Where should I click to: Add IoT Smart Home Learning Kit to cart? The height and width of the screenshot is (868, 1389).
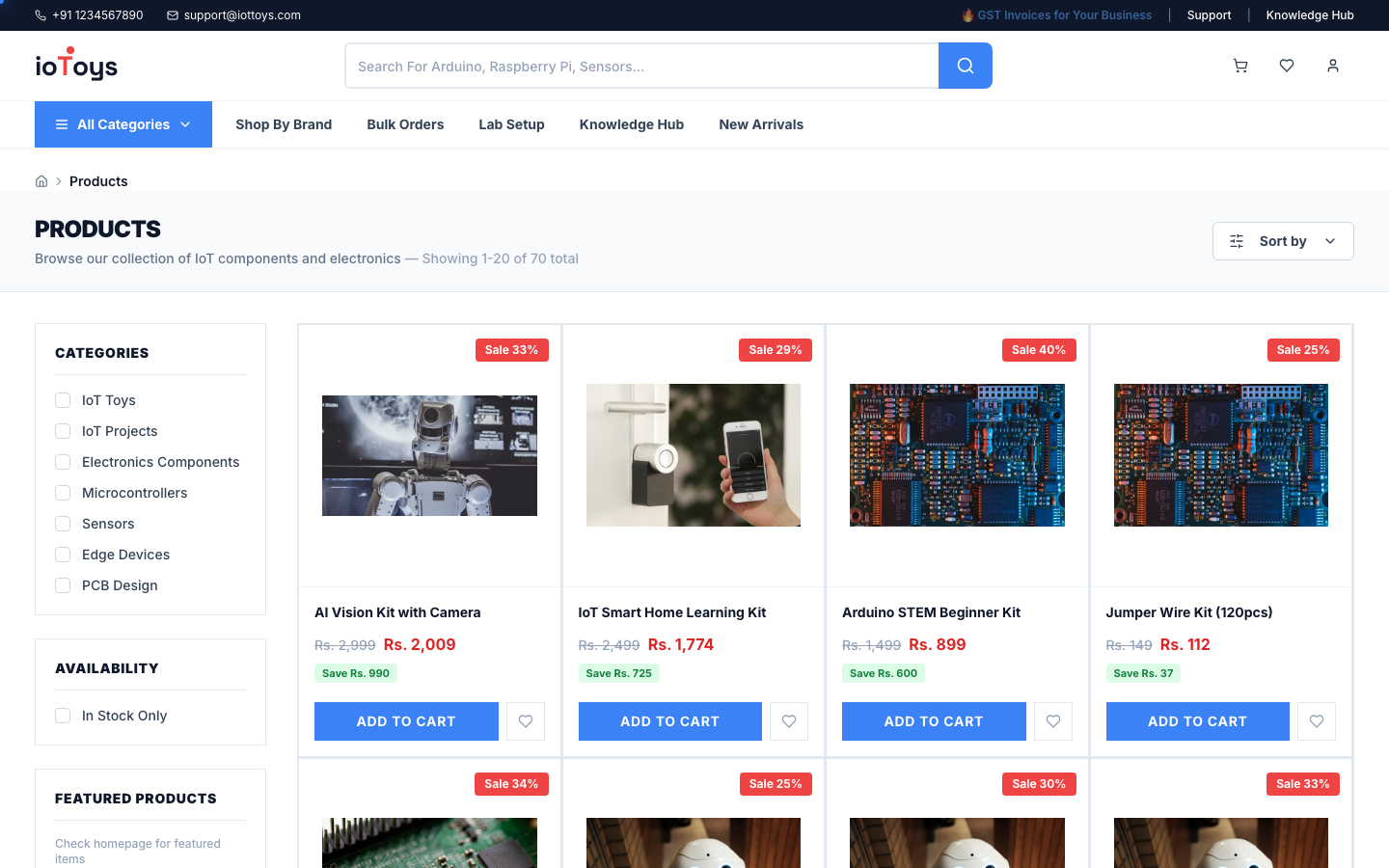(x=670, y=721)
